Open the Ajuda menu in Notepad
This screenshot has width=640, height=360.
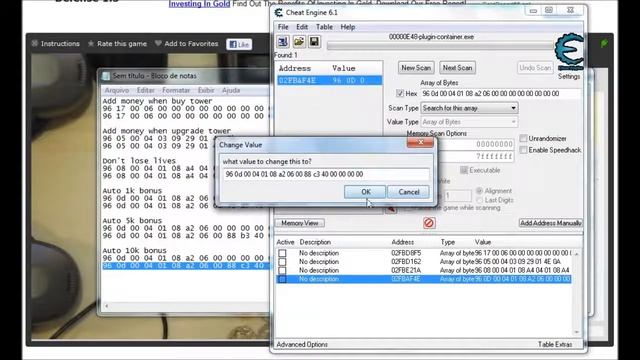pyautogui.click(x=231, y=90)
